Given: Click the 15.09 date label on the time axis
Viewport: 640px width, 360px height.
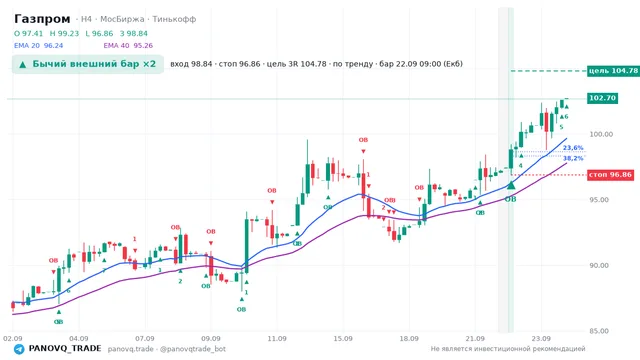Looking at the screenshot, I should 343,338.
